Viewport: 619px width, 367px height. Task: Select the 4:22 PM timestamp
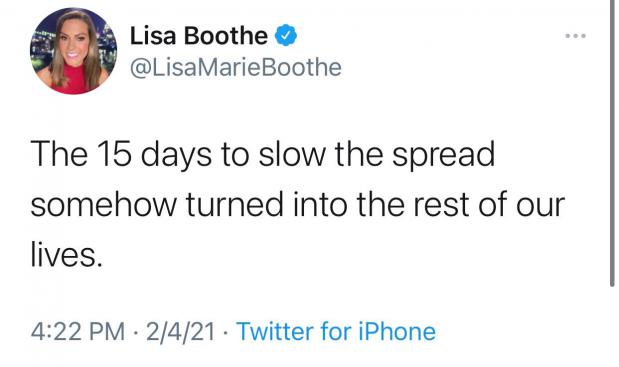point(78,331)
